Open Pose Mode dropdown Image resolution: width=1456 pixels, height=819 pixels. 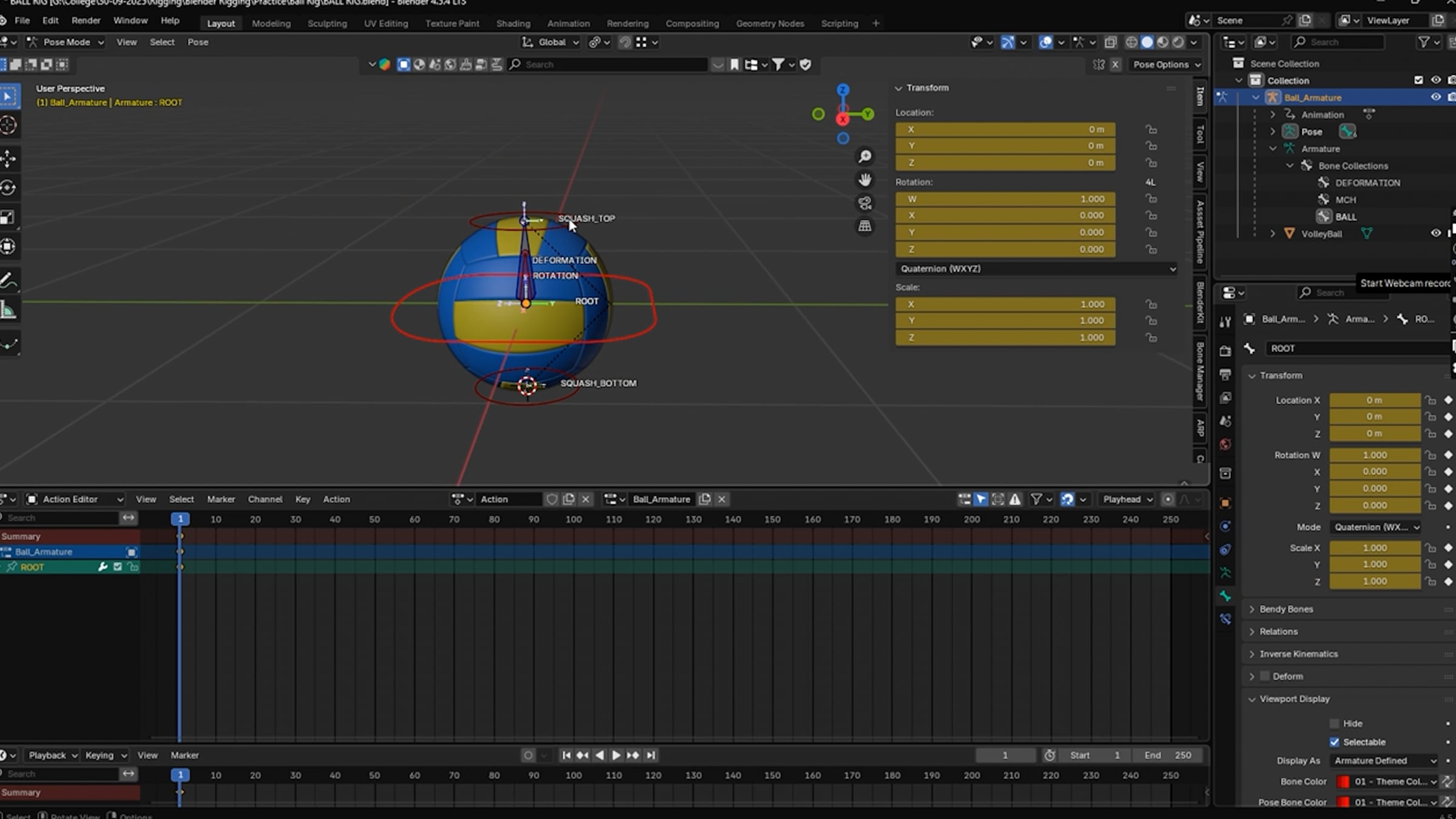(66, 42)
